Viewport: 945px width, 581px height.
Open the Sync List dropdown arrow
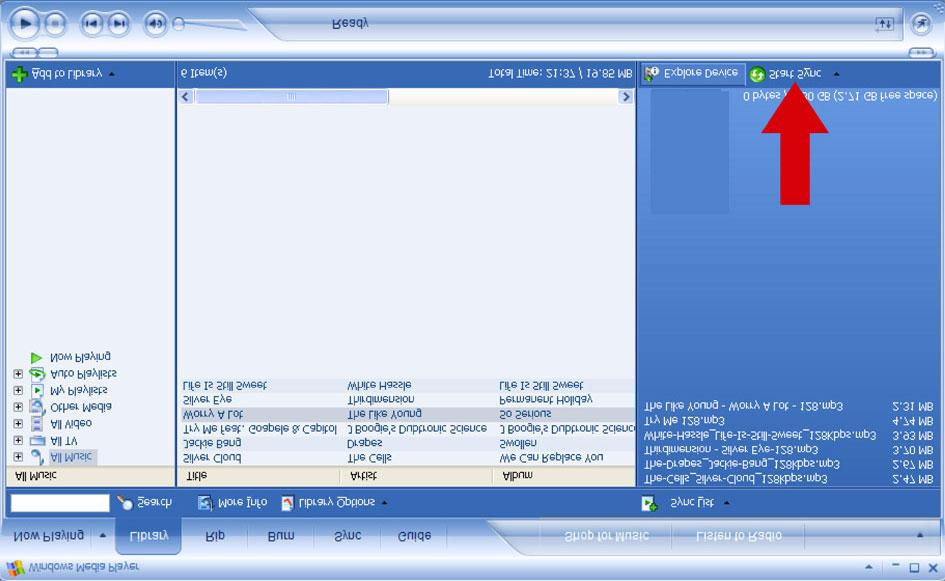(x=727, y=503)
